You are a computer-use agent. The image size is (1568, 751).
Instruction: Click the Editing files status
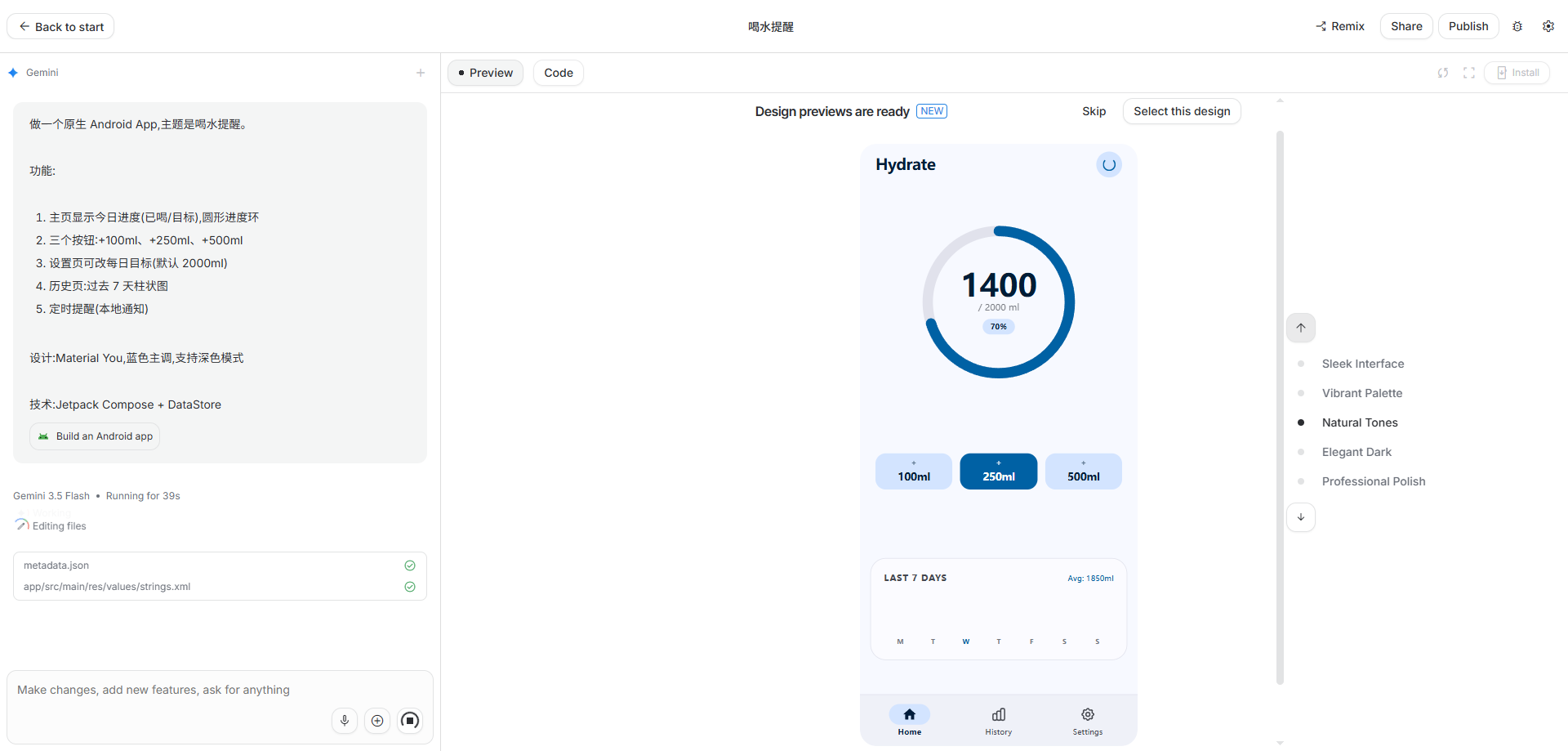(x=59, y=526)
